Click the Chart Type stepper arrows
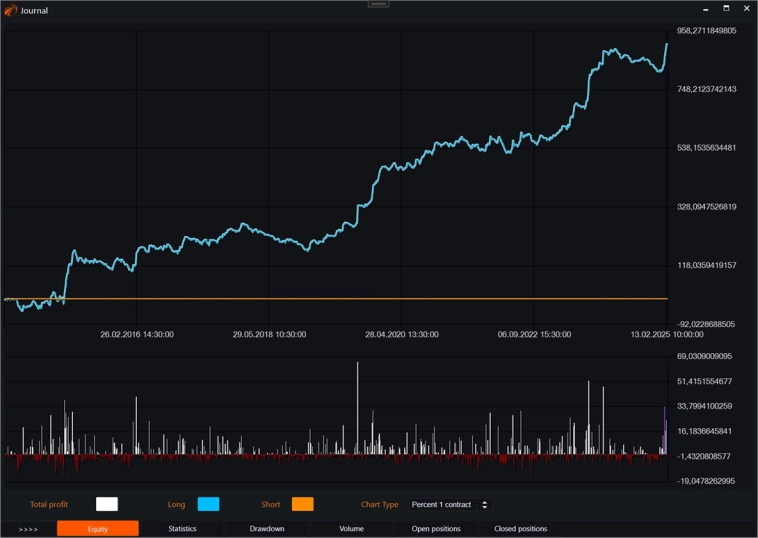Image resolution: width=758 pixels, height=538 pixels. tap(485, 504)
